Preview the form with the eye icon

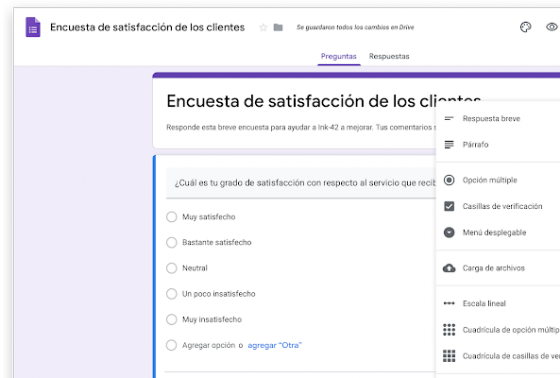click(x=552, y=27)
